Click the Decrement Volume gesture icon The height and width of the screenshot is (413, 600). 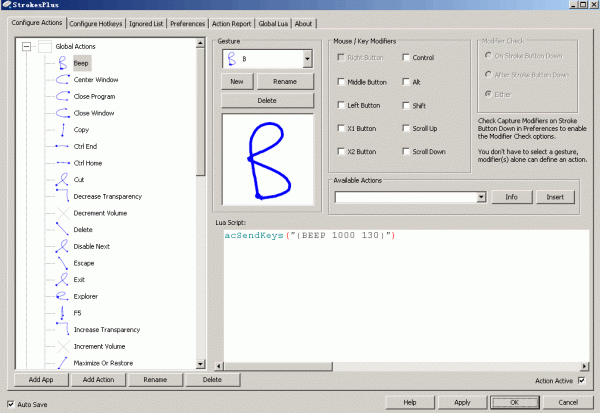pos(63,213)
